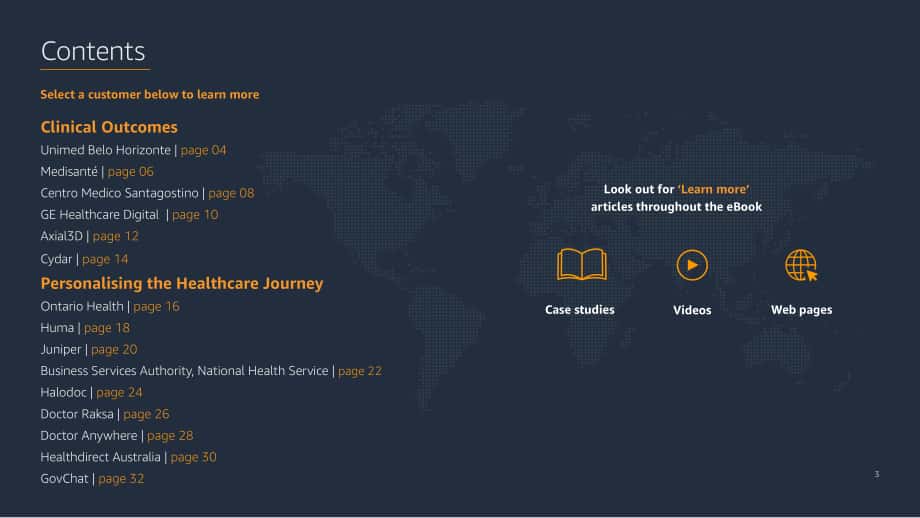
Task: Click 'articles throughout the eBook' text
Action: tap(677, 207)
